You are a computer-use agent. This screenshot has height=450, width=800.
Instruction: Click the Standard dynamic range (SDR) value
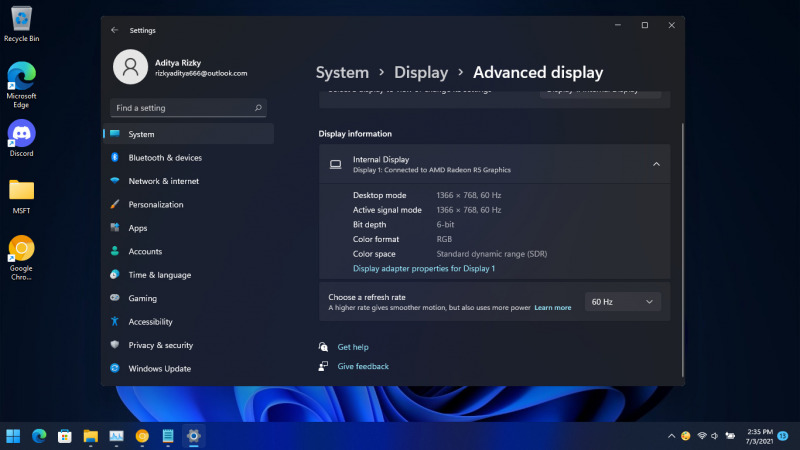[x=491, y=254]
